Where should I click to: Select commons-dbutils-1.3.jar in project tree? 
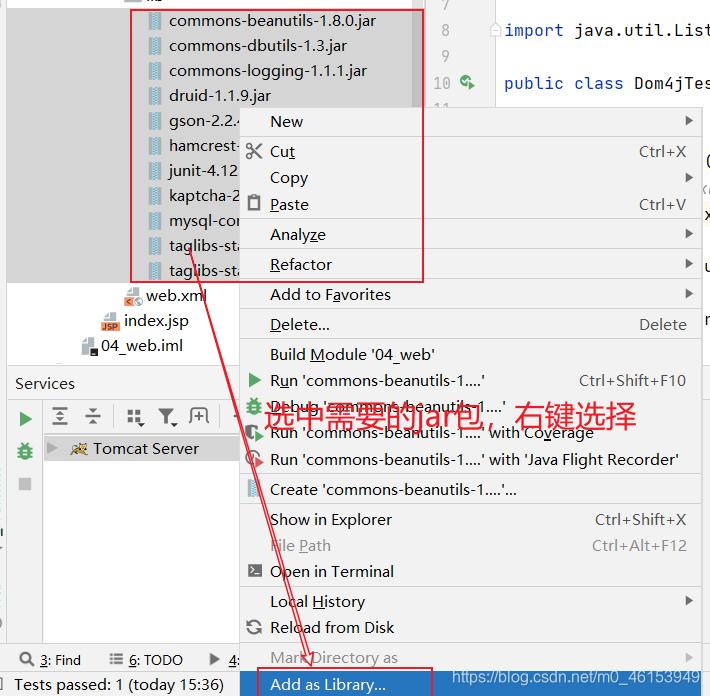[258, 46]
